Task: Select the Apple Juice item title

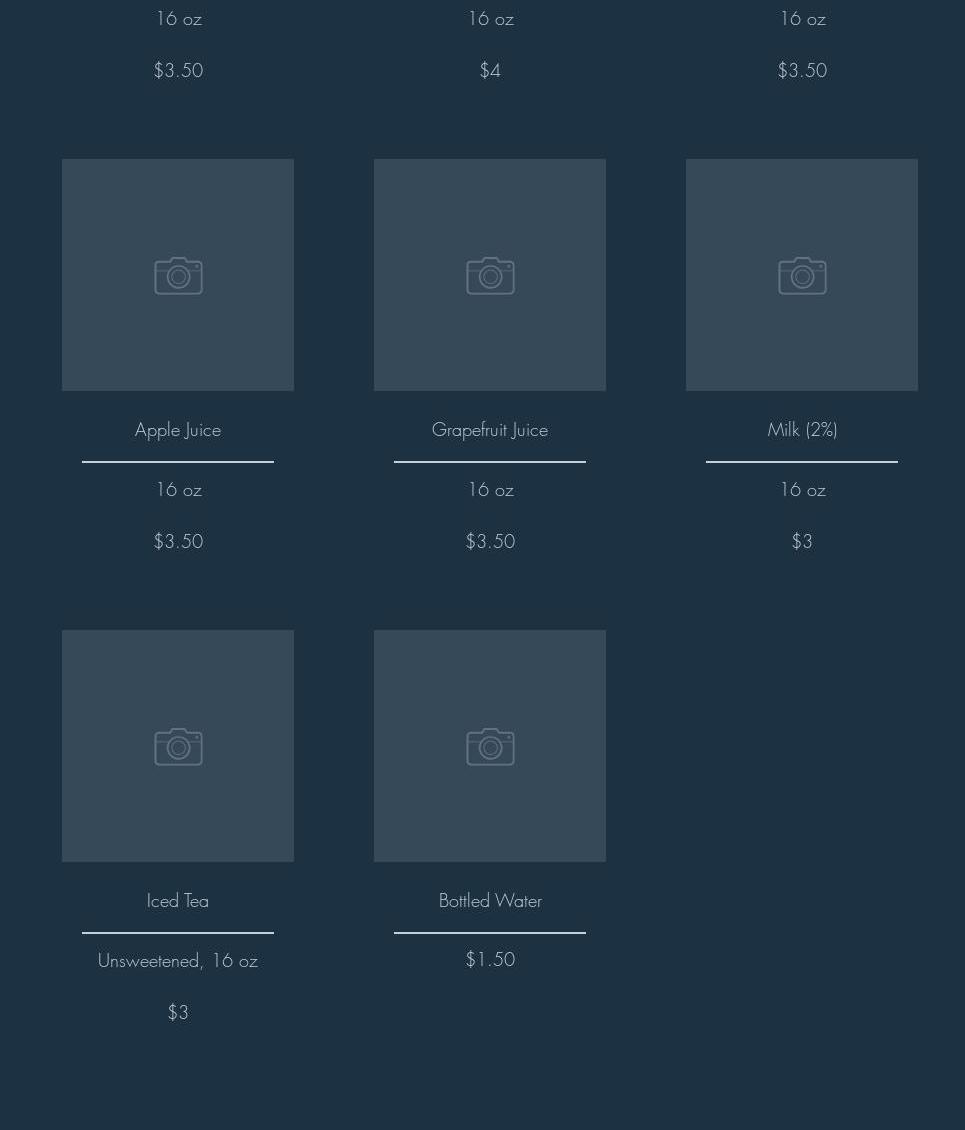Action: point(178,430)
